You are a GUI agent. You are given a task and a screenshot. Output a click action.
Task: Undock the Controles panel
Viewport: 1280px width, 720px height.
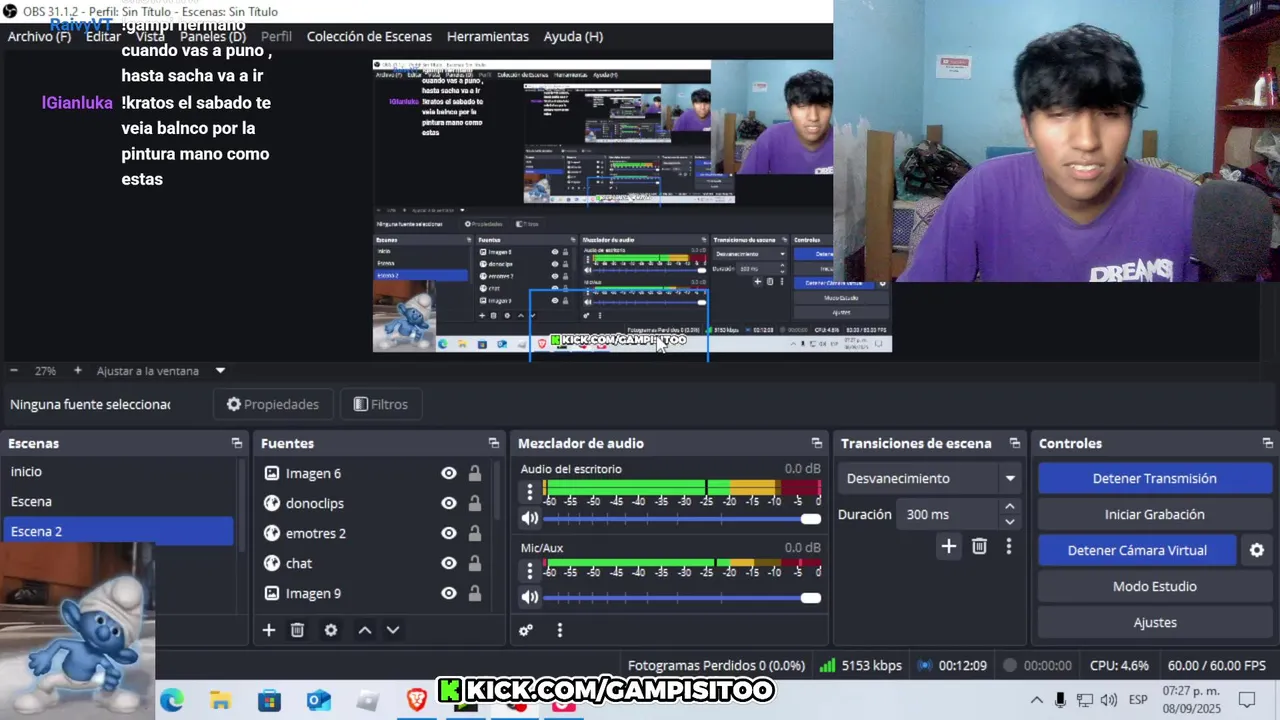pos(1268,443)
